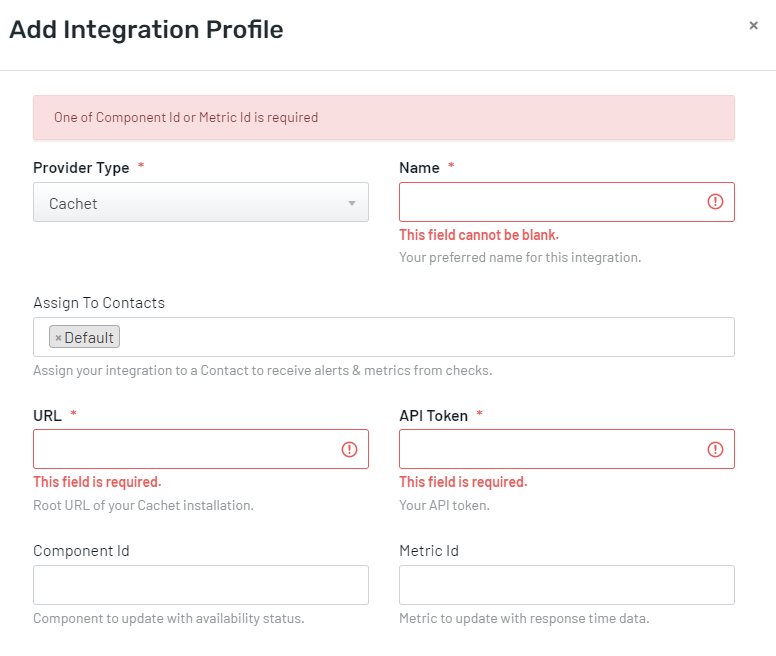Click the alert icon in API Token field
Image resolution: width=776 pixels, height=656 pixels.
point(715,449)
